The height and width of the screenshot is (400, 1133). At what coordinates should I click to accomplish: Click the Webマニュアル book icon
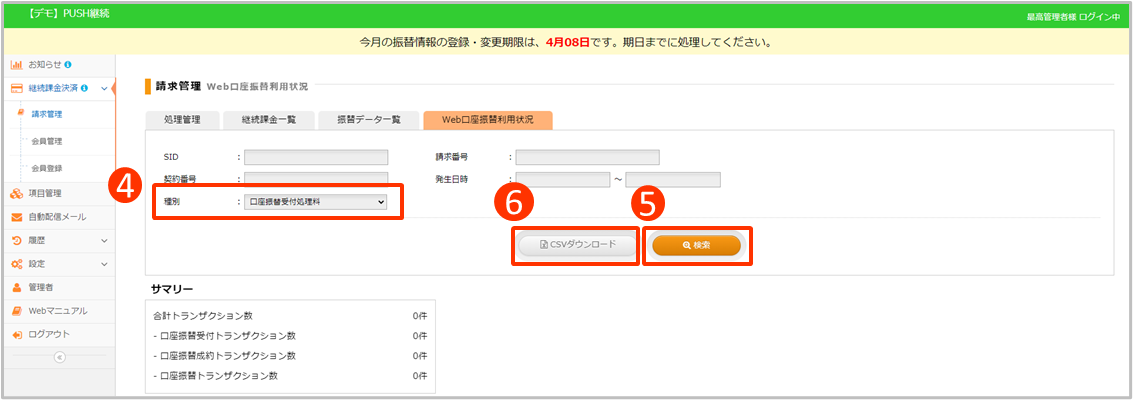tap(17, 310)
